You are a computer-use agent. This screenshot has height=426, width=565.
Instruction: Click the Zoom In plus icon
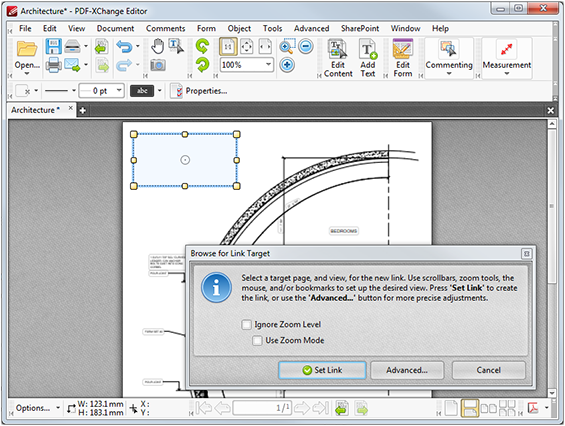point(287,65)
